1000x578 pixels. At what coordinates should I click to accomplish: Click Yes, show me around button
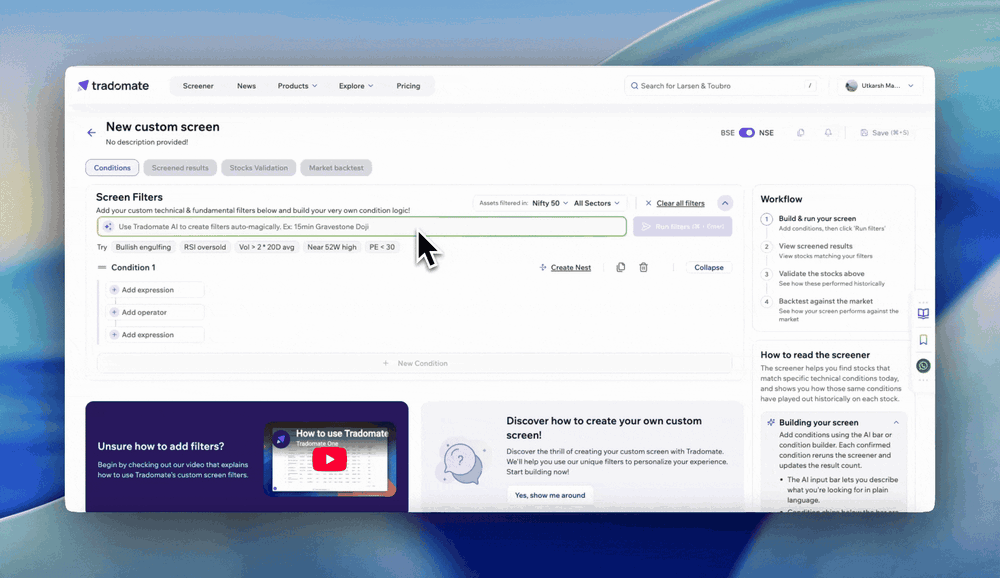point(550,495)
